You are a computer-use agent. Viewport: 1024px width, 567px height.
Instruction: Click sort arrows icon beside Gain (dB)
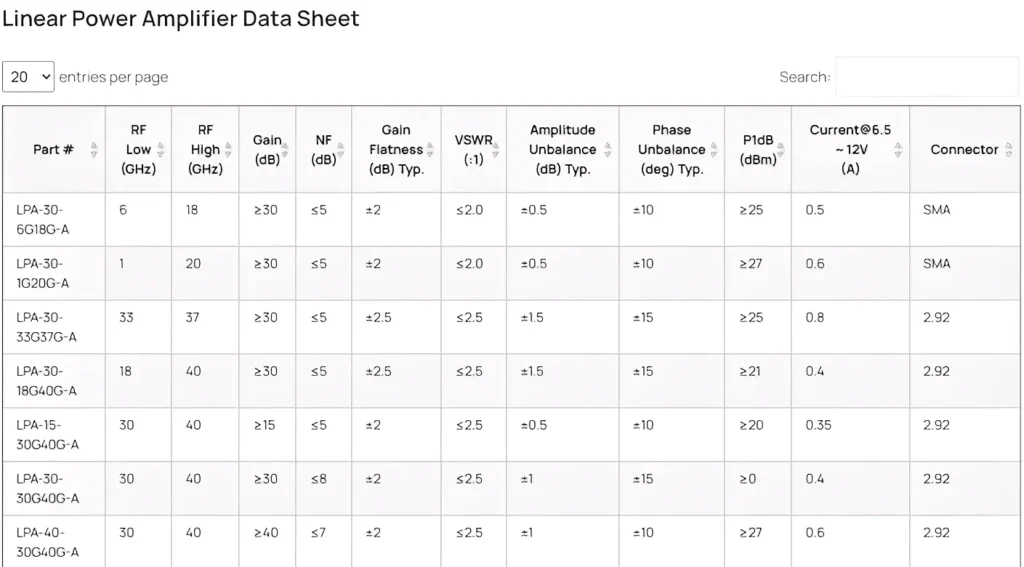286,150
